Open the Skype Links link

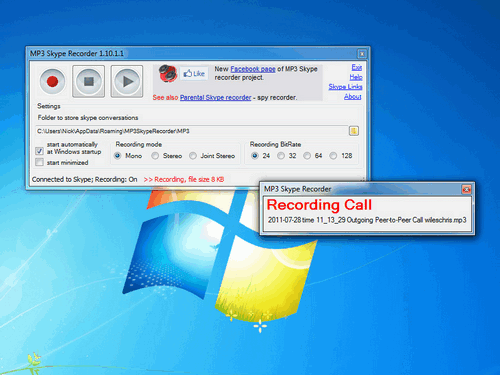(345, 87)
